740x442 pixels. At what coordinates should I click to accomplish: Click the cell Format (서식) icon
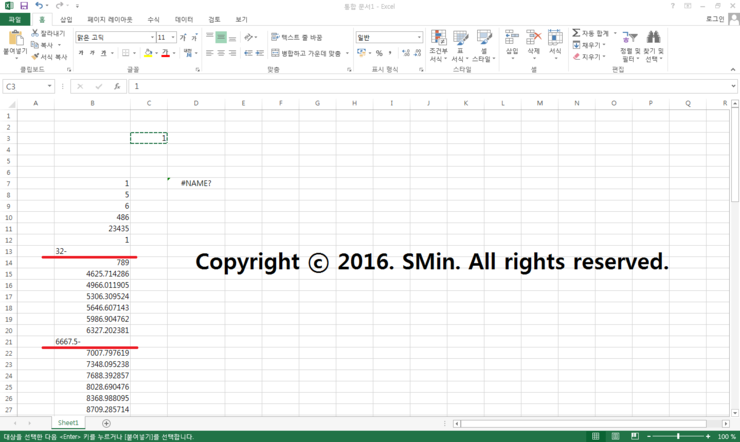[555, 37]
